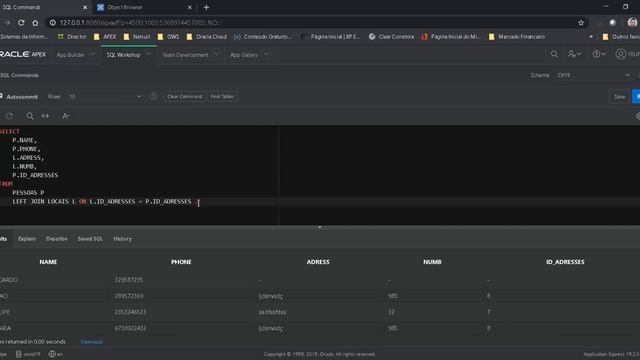Viewport: 640px width, 360px height.
Task: Open the Outros favoritos bookmarks folder
Action: click(621, 37)
